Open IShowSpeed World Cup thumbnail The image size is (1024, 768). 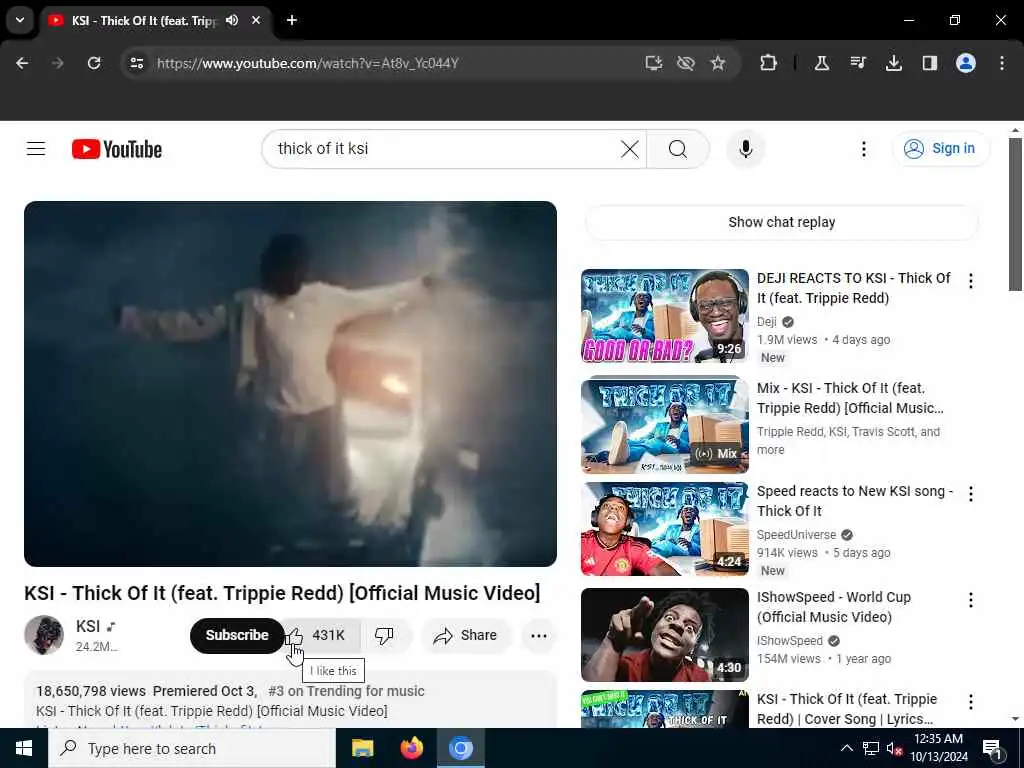(664, 635)
